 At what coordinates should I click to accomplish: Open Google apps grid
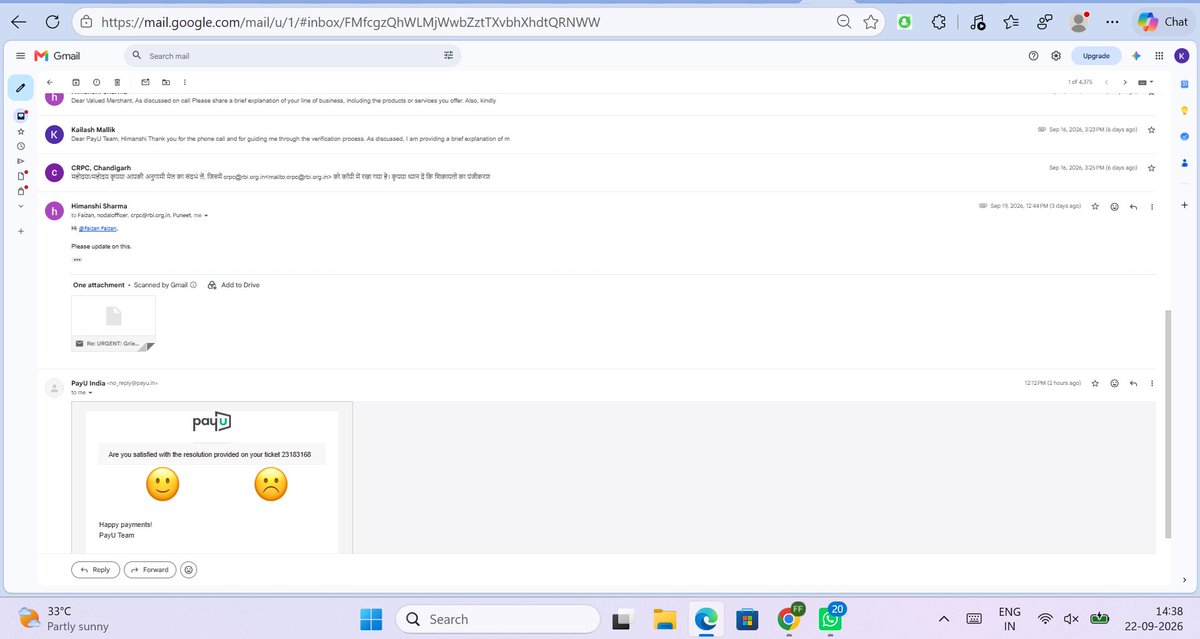click(x=1158, y=56)
